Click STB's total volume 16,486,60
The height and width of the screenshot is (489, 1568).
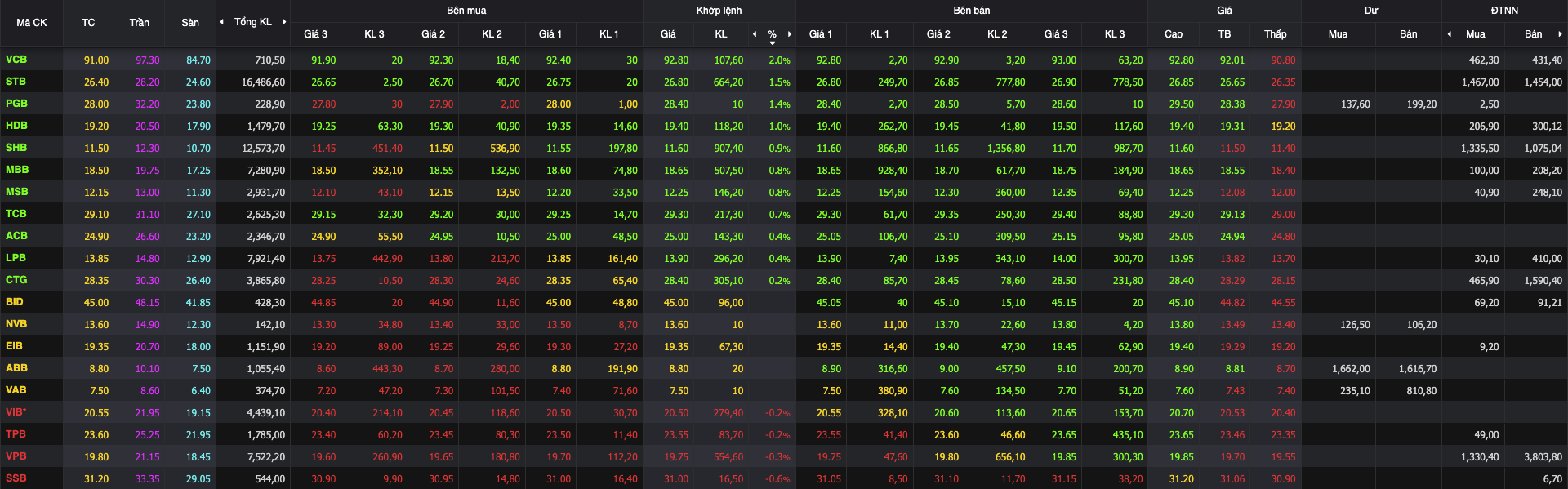tap(263, 82)
